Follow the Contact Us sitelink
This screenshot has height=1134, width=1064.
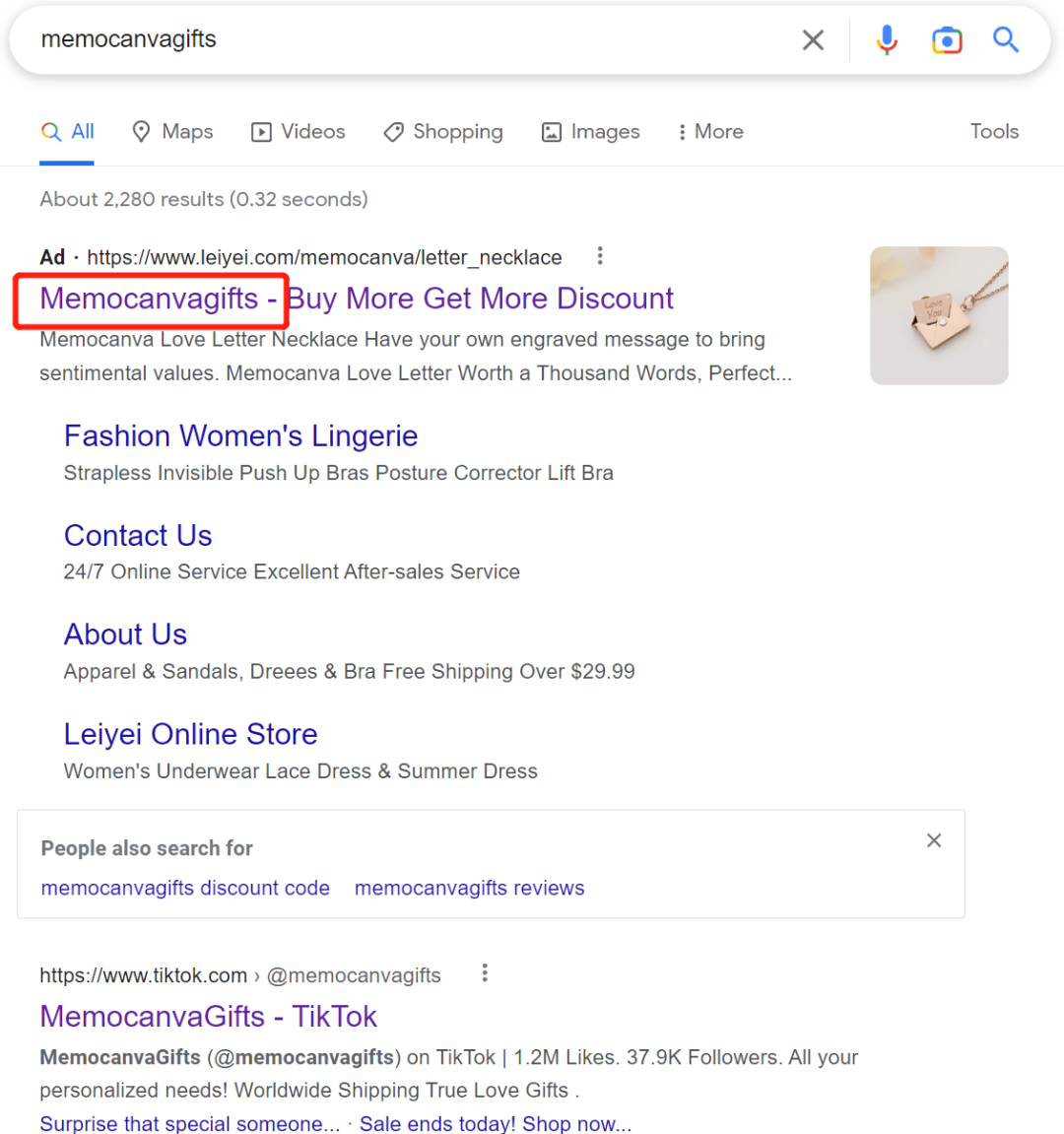138,535
